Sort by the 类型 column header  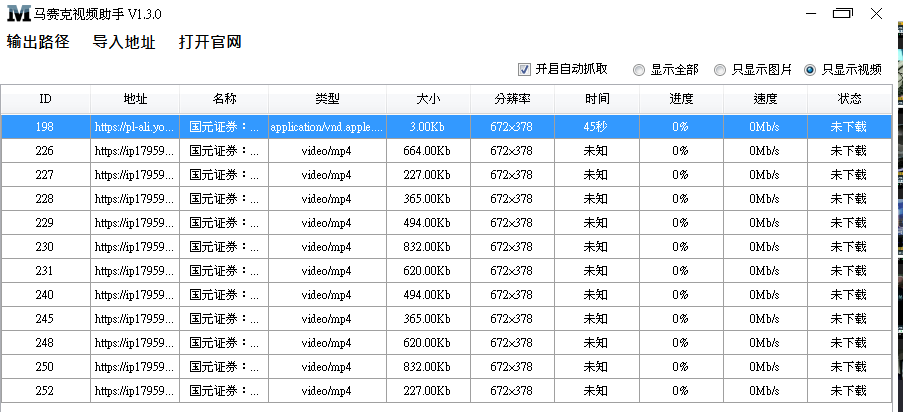(327, 99)
